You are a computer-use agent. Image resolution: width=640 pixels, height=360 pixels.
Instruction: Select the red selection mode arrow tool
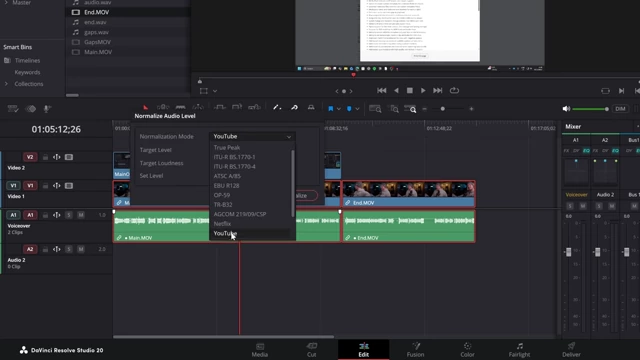145,108
